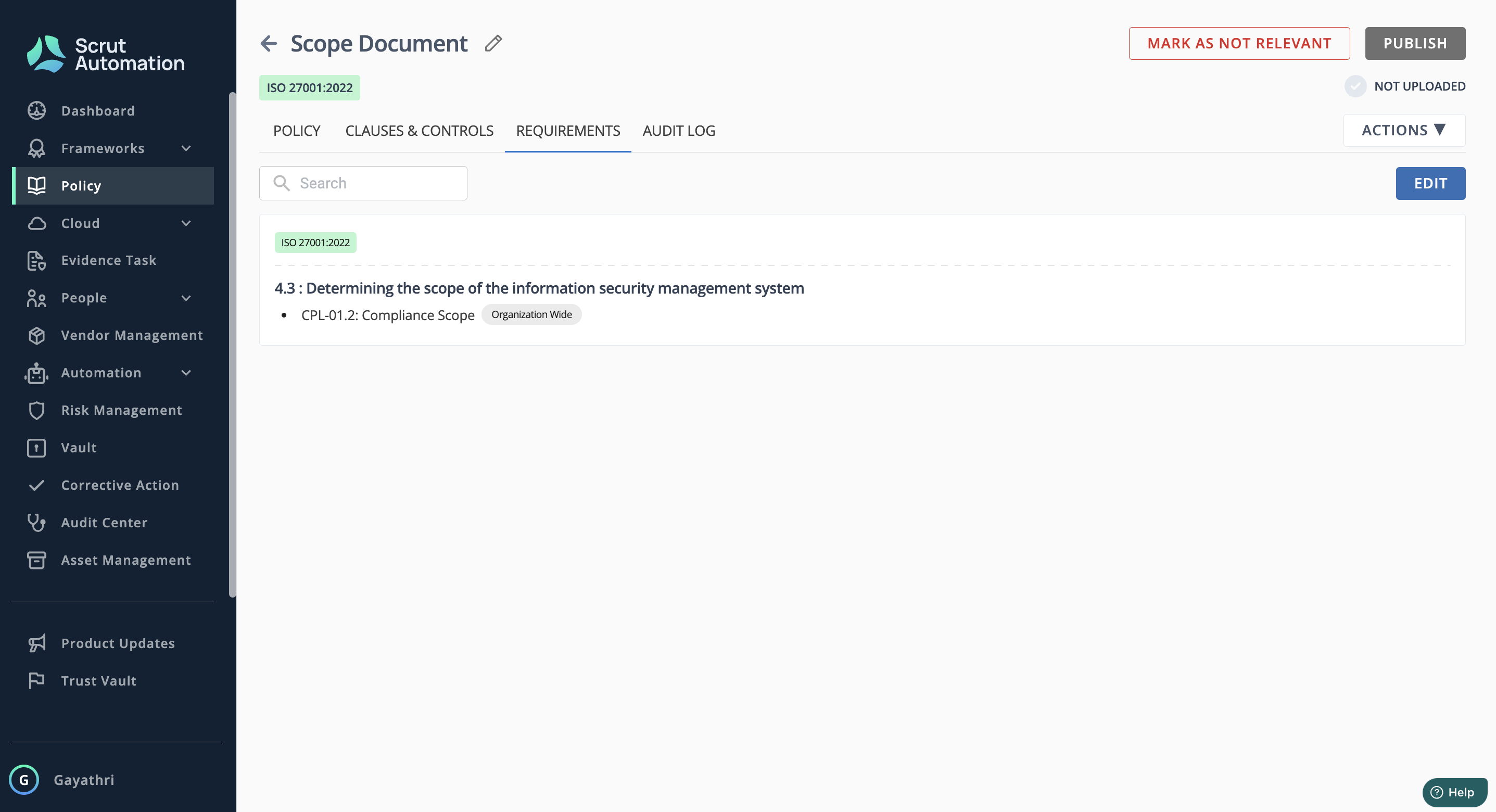Click the Not Uploaded status checkmark
The image size is (1496, 812).
pos(1355,86)
